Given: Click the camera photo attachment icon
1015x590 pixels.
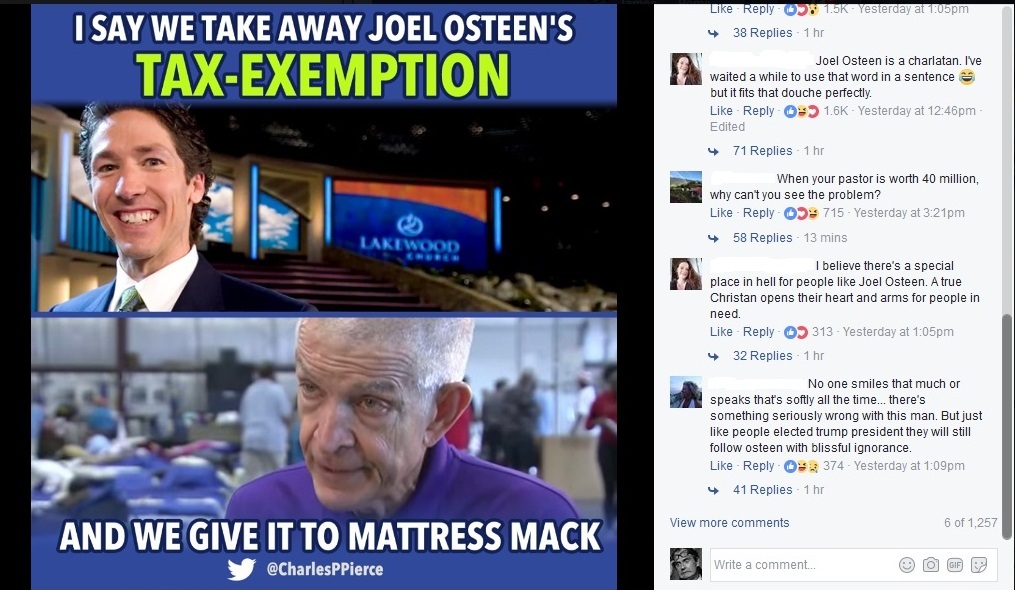Looking at the screenshot, I should point(930,565).
